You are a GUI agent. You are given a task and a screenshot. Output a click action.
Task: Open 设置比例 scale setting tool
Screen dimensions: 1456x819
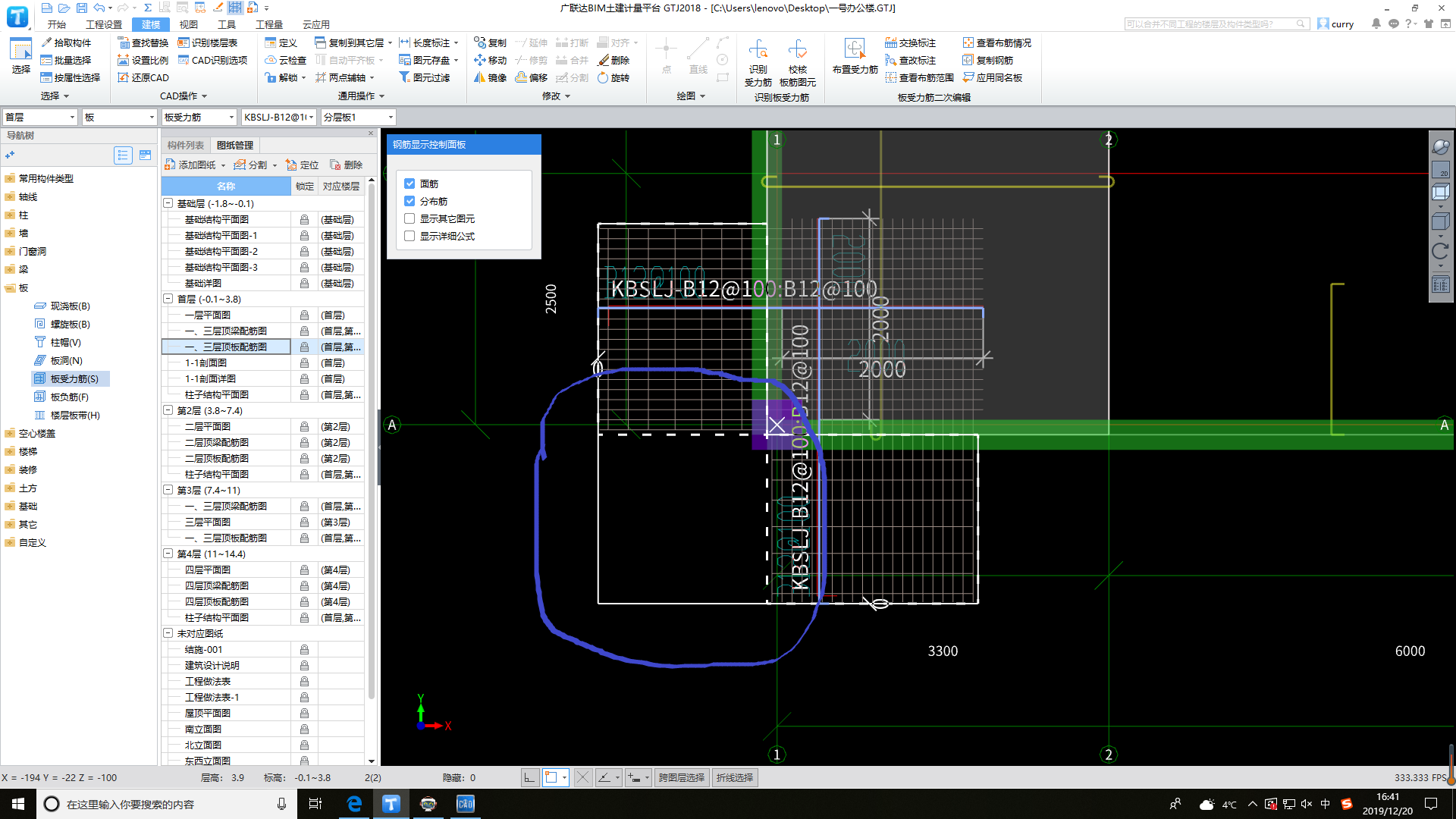(143, 60)
